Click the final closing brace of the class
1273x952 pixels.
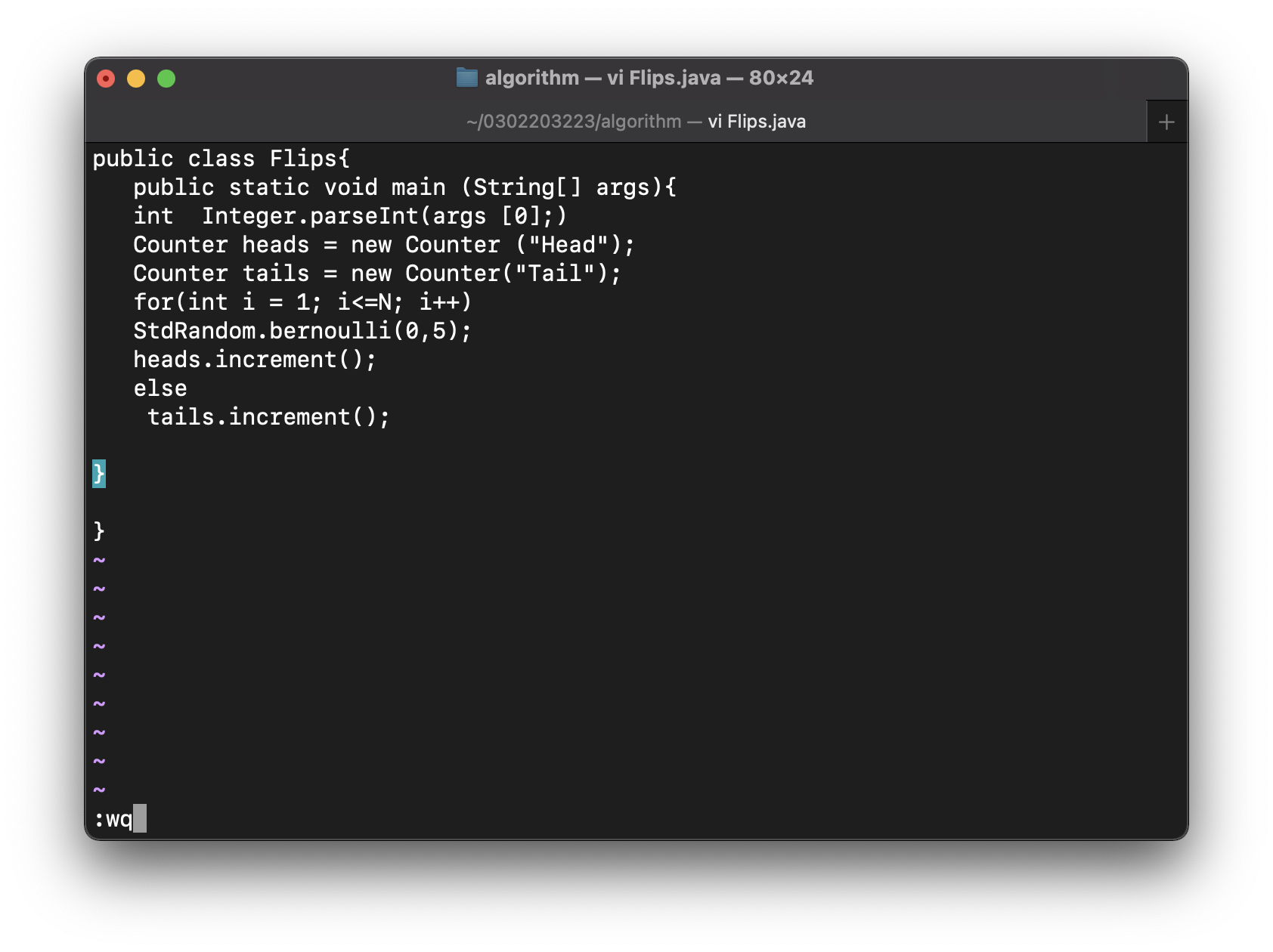(x=99, y=531)
